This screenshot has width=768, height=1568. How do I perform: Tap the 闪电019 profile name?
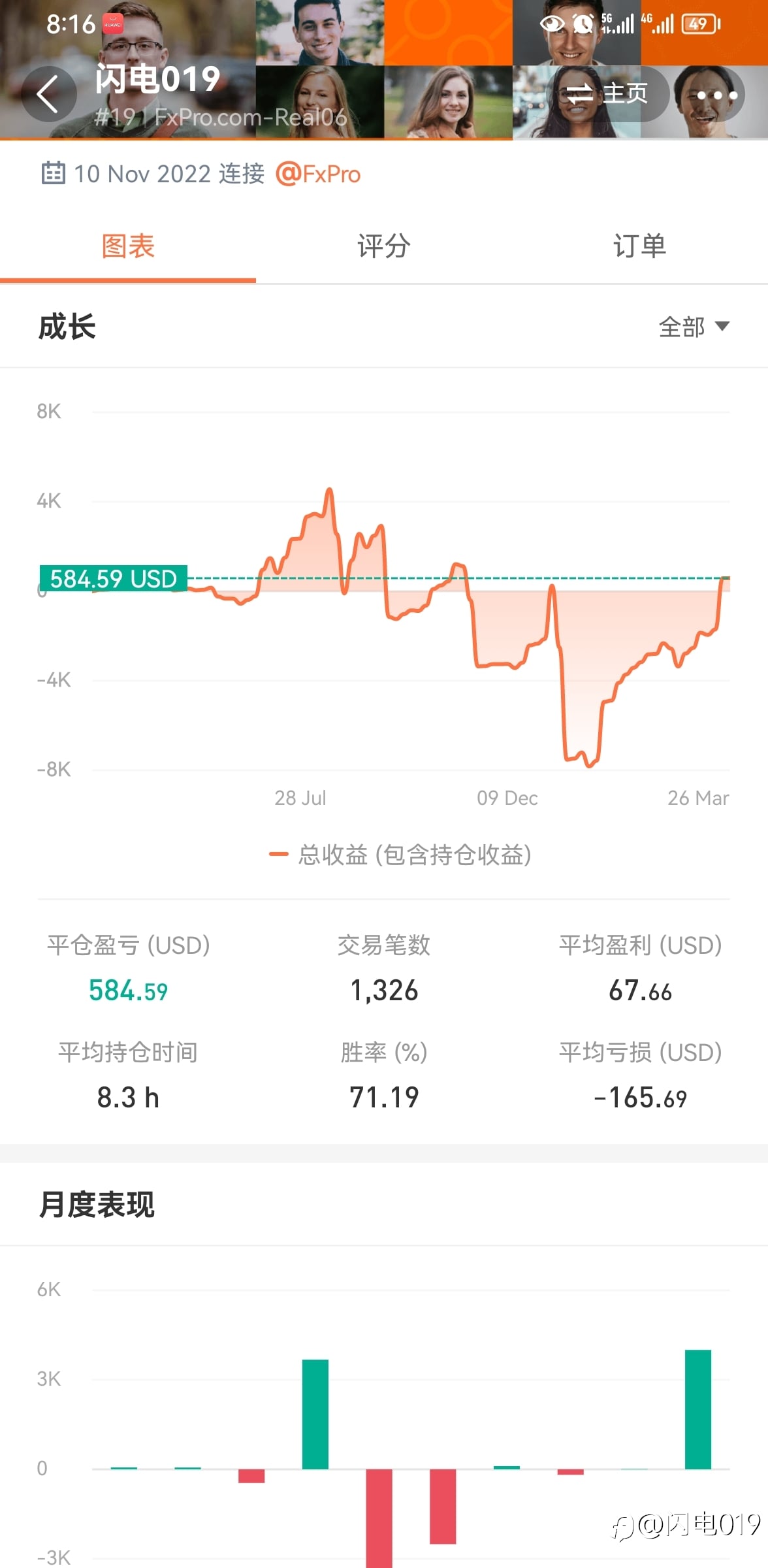pyautogui.click(x=157, y=79)
